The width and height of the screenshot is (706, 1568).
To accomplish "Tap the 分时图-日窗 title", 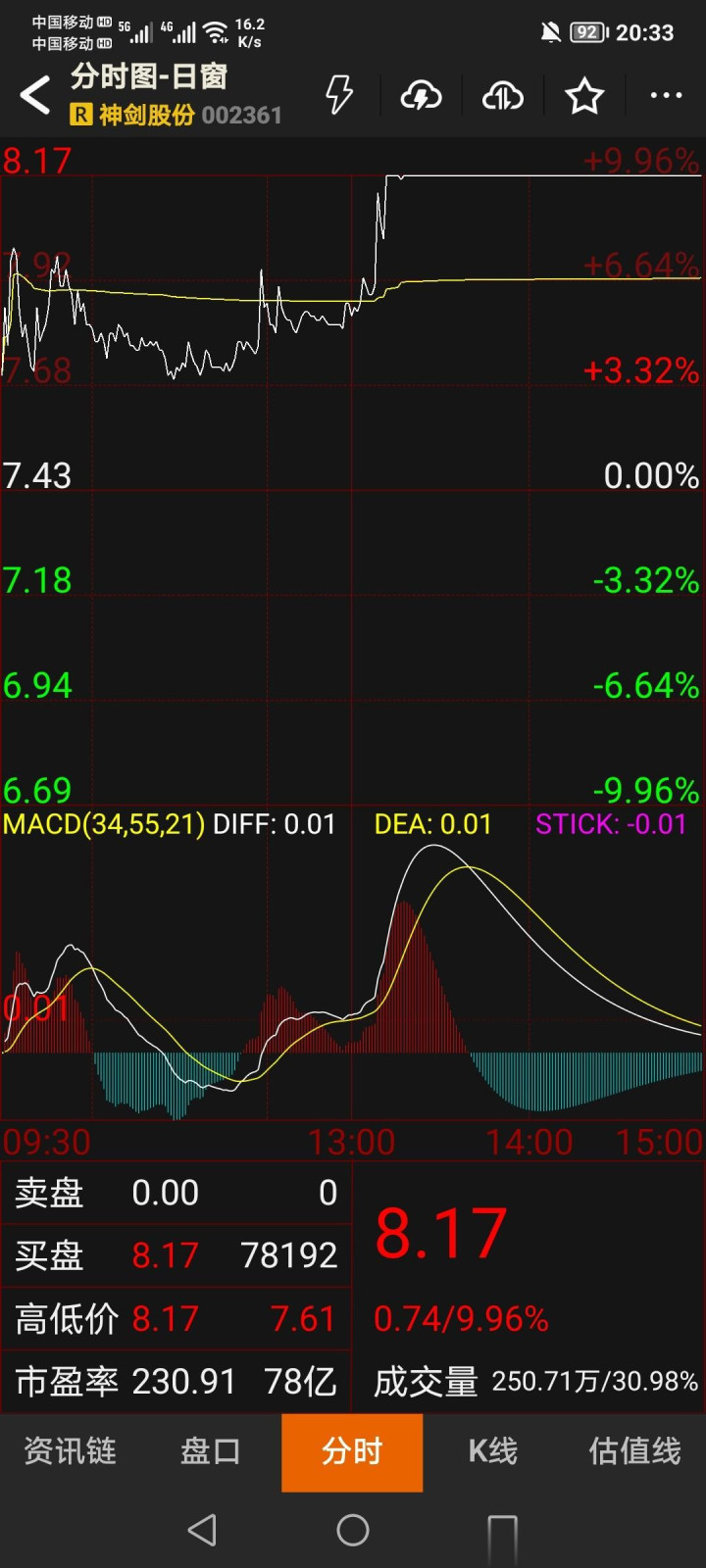I will tap(149, 76).
